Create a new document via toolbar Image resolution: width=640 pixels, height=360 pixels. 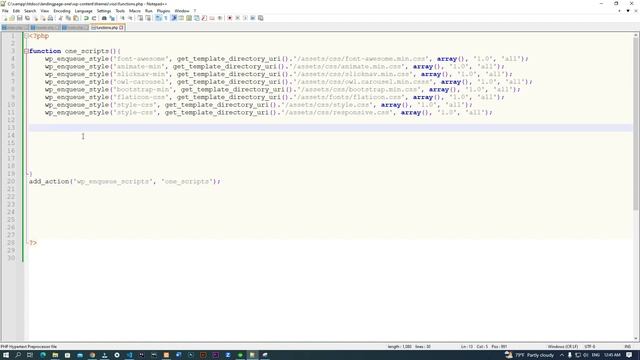(5, 18)
